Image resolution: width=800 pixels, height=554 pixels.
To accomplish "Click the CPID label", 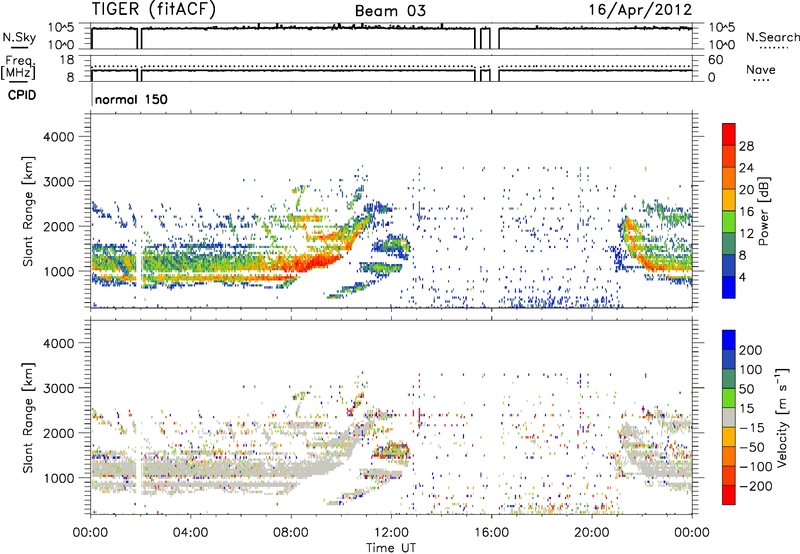I will click(22, 95).
